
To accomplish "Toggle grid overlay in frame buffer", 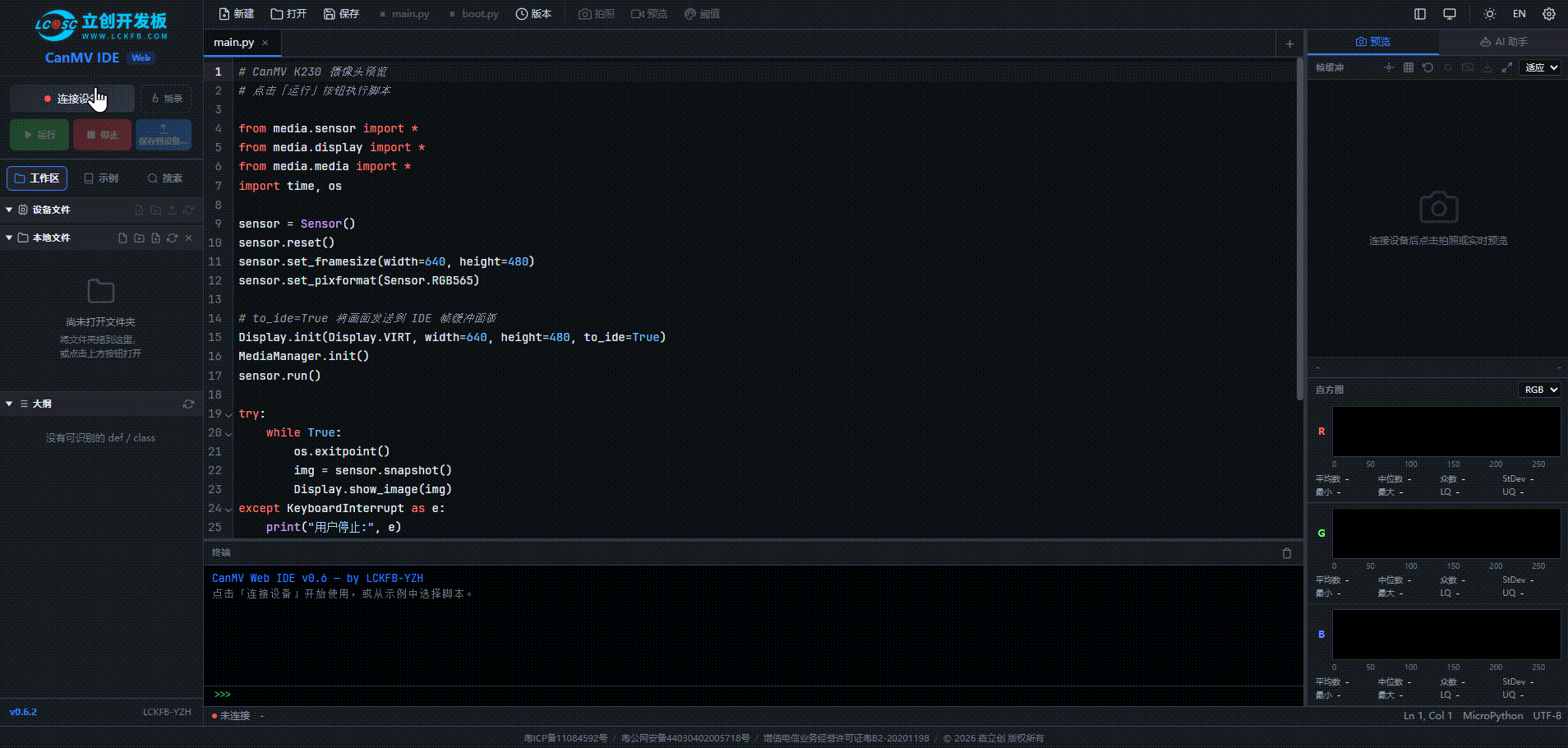I will [x=1408, y=67].
